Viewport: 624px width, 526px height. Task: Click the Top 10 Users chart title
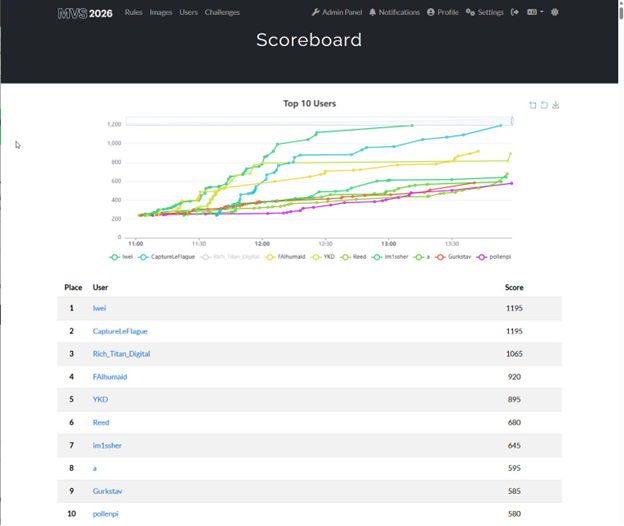pyautogui.click(x=310, y=104)
